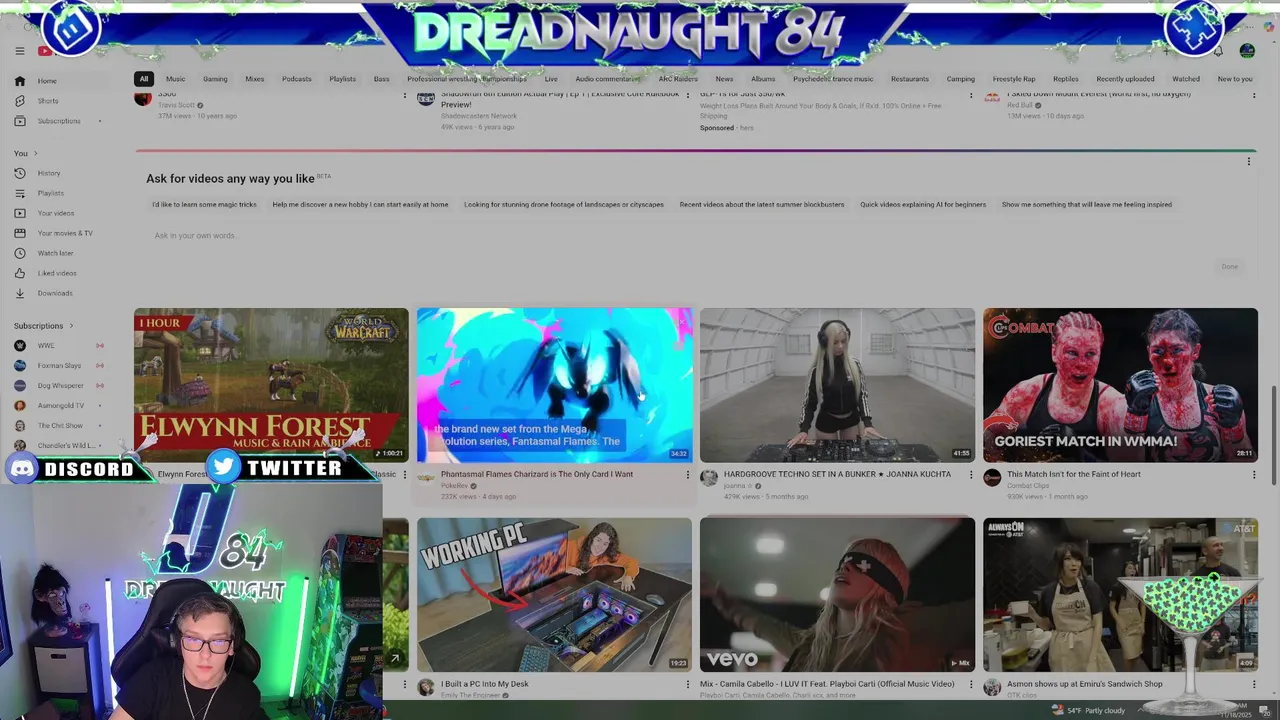This screenshot has width=1280, height=720.
Task: Click 'stunning drone footage' suggestion chip
Action: (564, 205)
